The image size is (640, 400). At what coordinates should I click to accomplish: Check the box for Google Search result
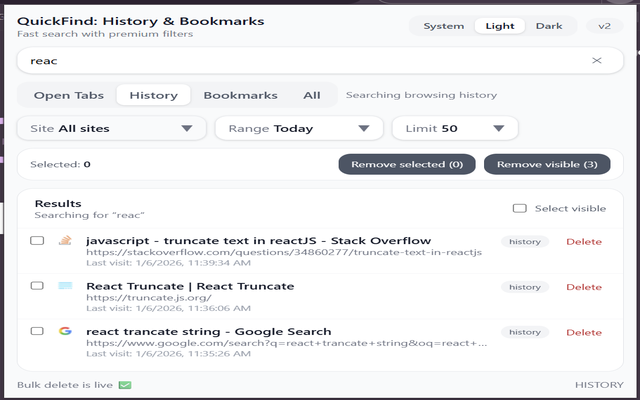click(37, 331)
